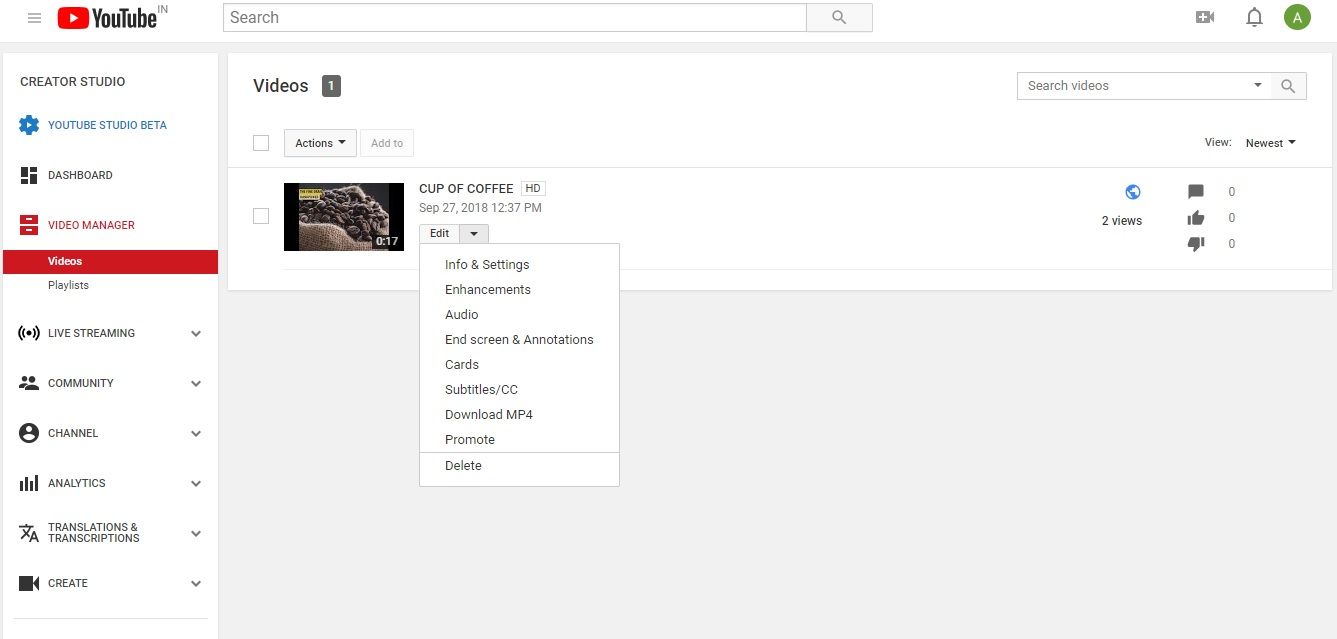Open the coffee beans video thumbnail
Image resolution: width=1337 pixels, height=639 pixels.
click(344, 216)
